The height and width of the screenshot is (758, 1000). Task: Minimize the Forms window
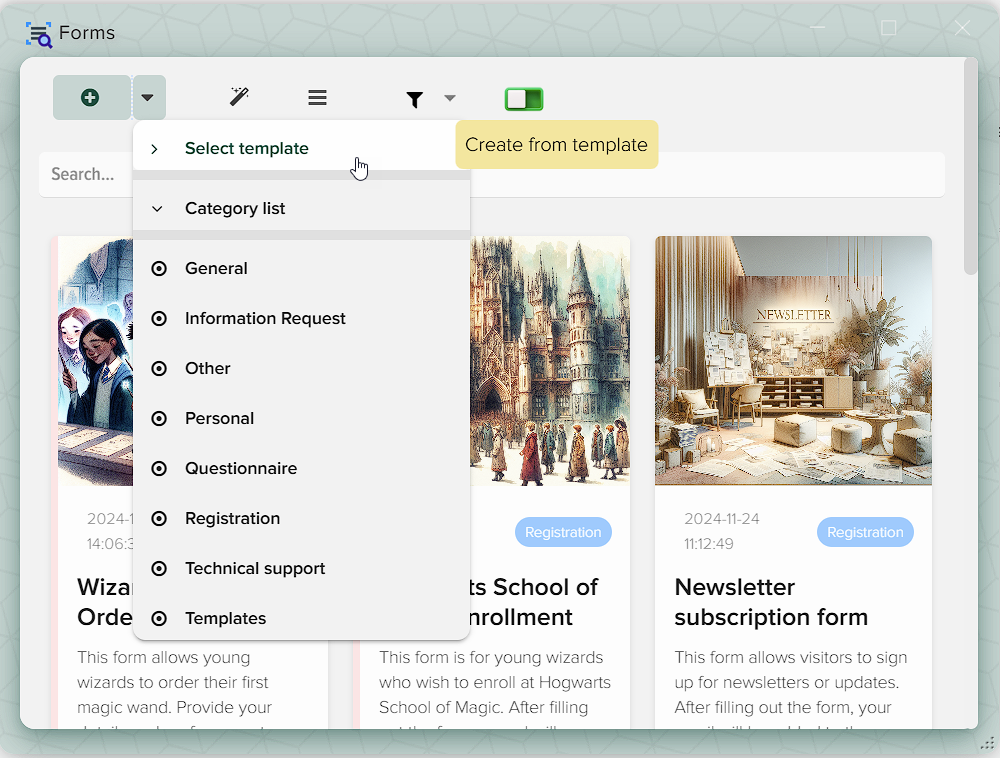818,27
